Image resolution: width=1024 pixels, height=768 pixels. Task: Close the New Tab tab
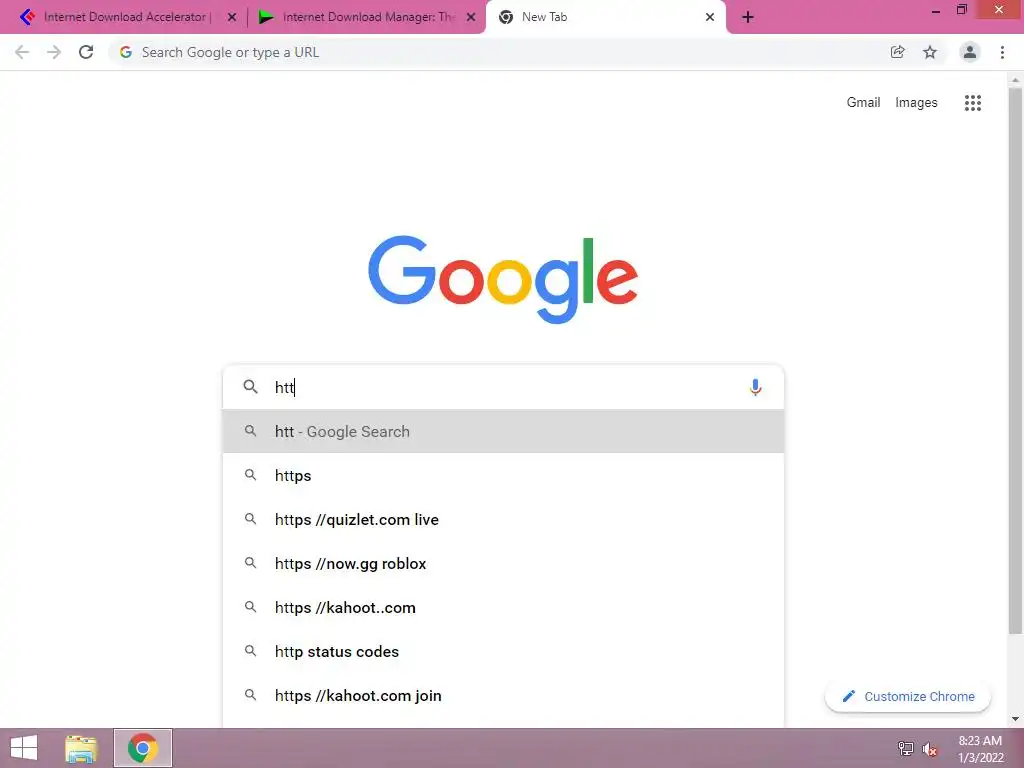(x=710, y=18)
